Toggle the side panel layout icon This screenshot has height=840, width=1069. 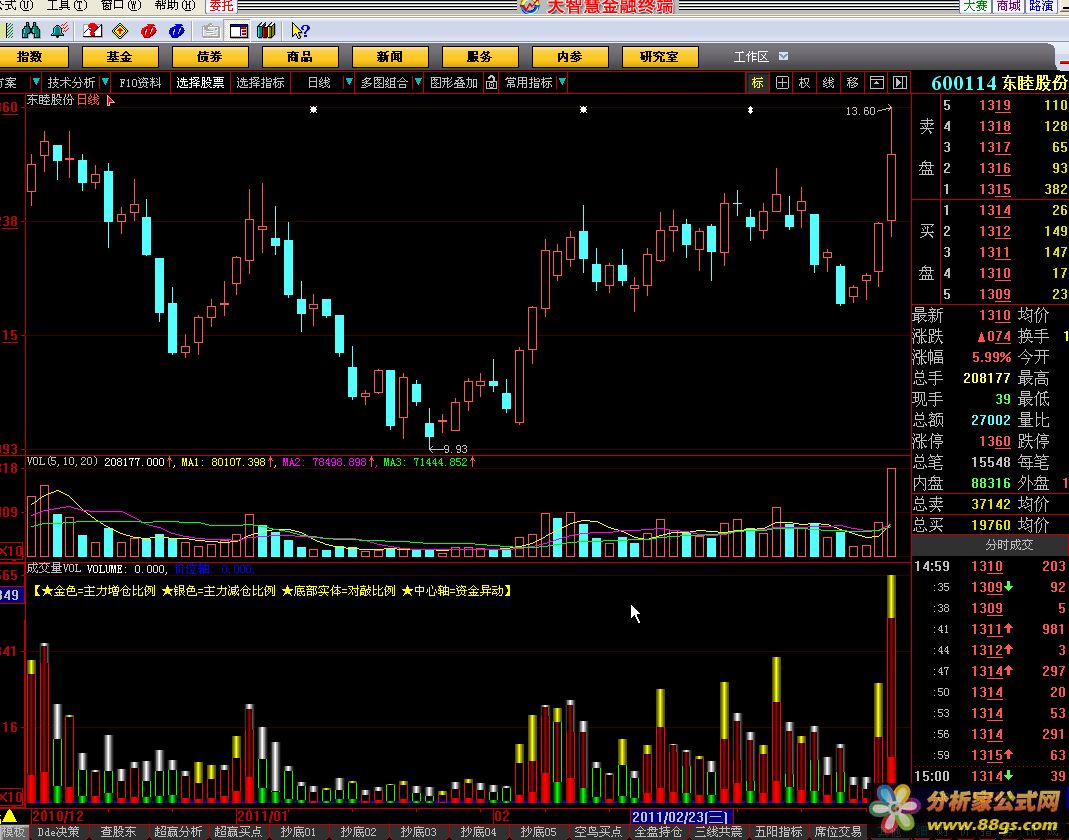tap(239, 30)
